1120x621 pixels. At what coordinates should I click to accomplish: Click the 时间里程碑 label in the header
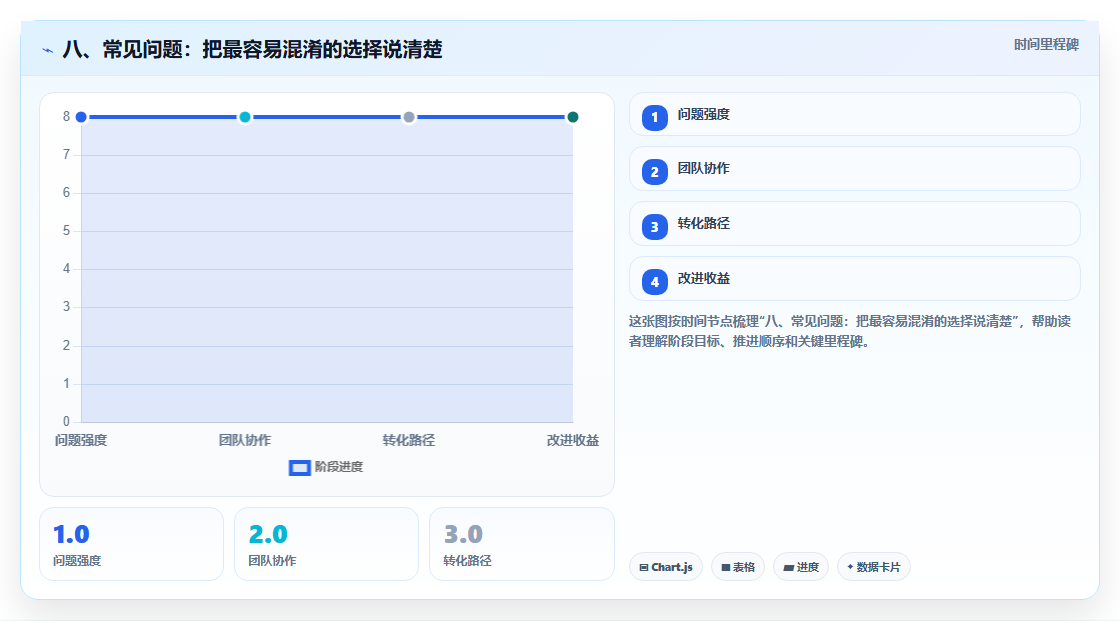pyautogui.click(x=1046, y=44)
